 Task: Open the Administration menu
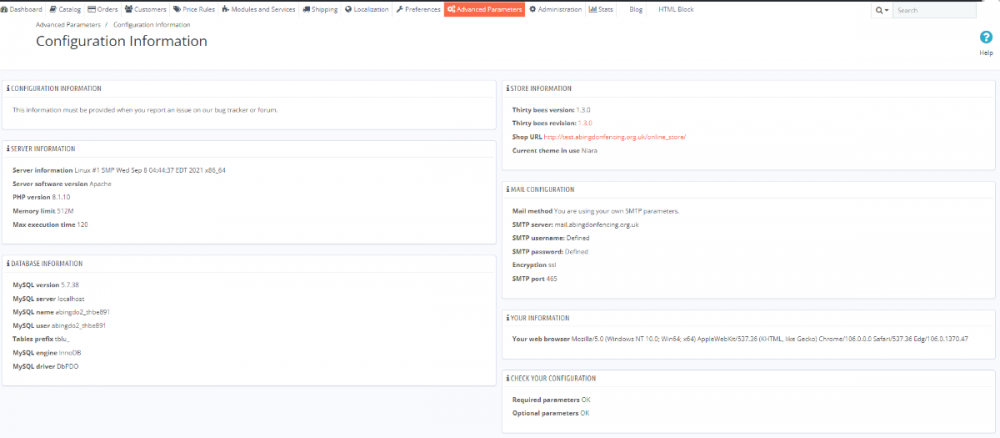(556, 10)
